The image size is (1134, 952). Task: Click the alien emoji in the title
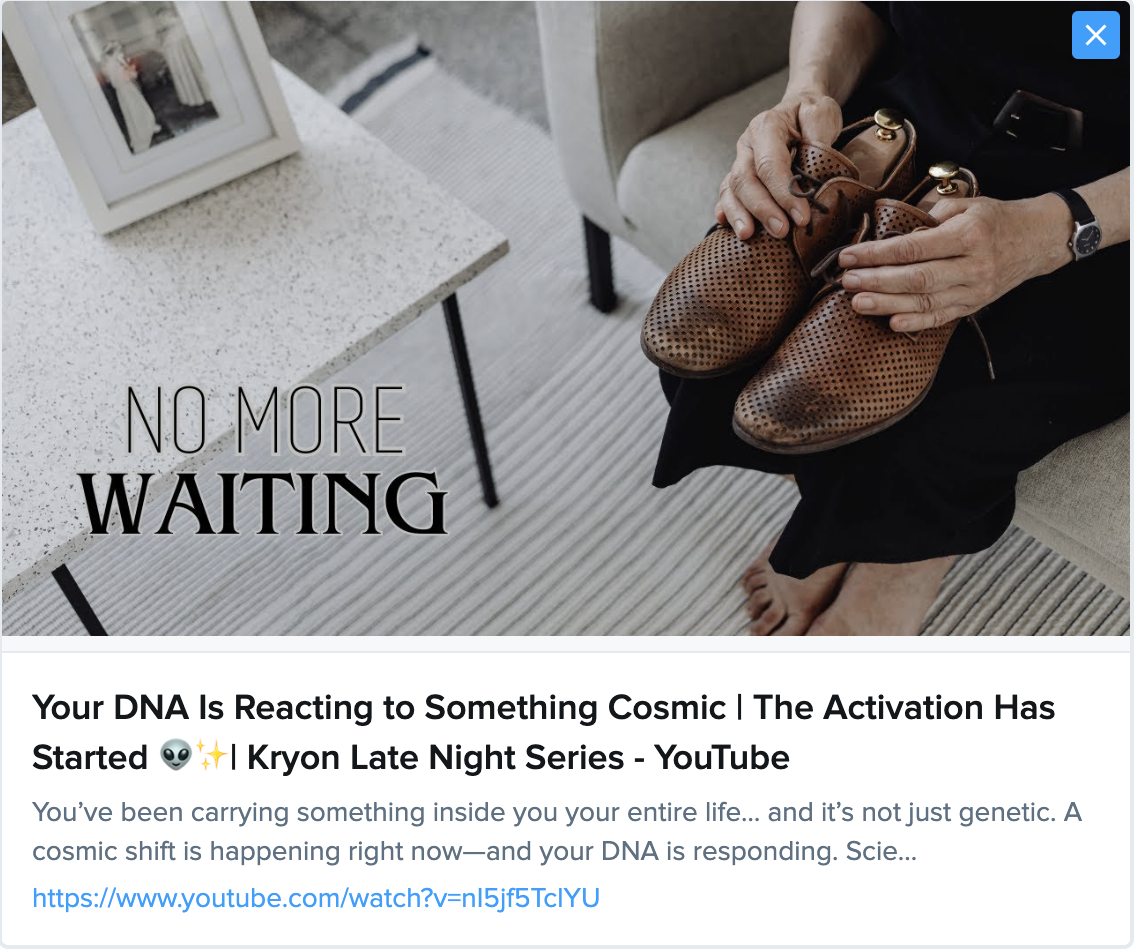(x=176, y=758)
